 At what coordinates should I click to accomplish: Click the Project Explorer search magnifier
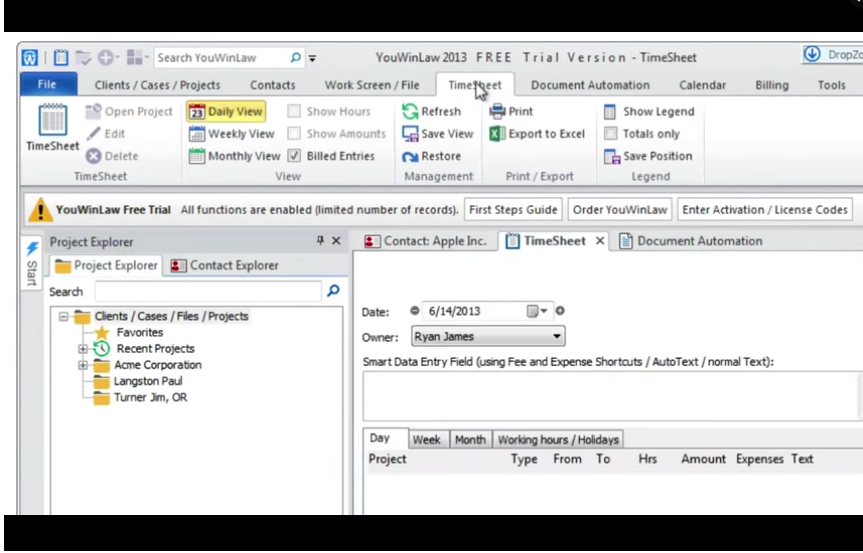coord(334,291)
